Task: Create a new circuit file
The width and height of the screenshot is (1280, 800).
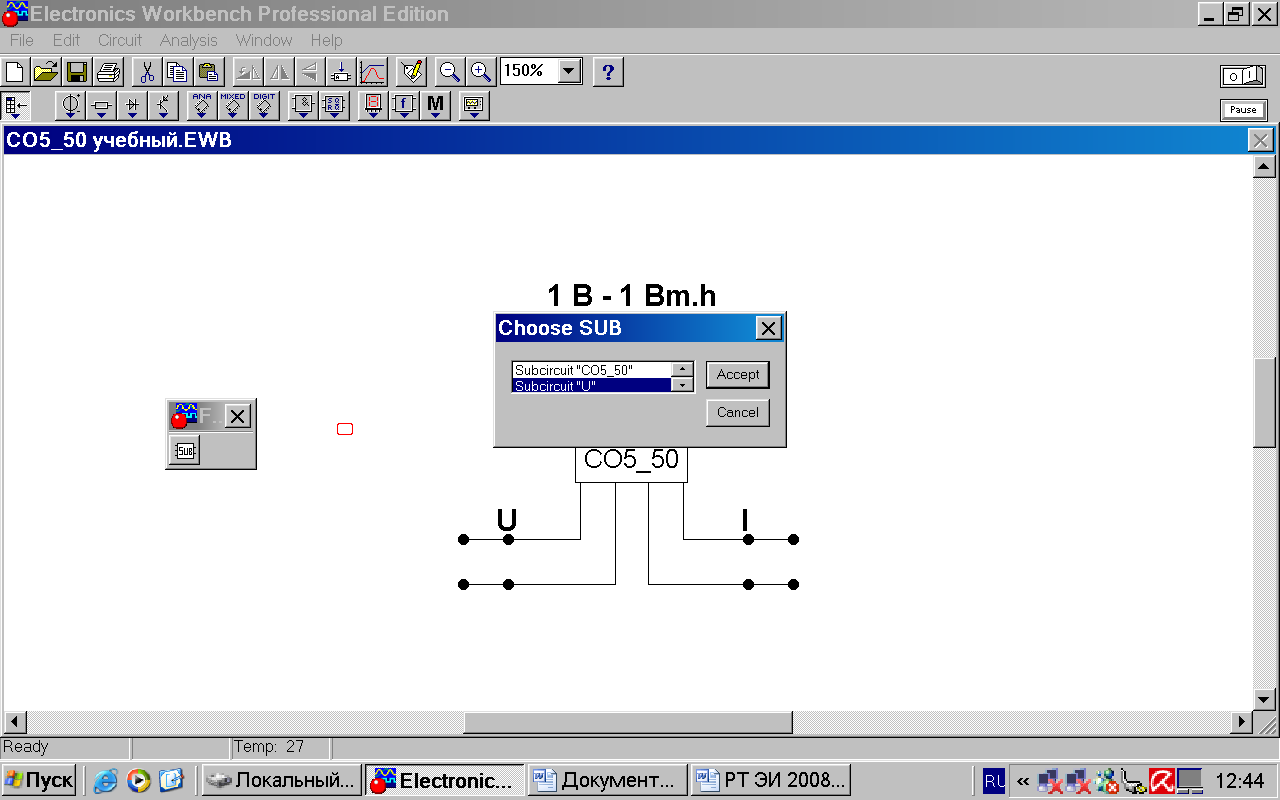Action: (15, 72)
